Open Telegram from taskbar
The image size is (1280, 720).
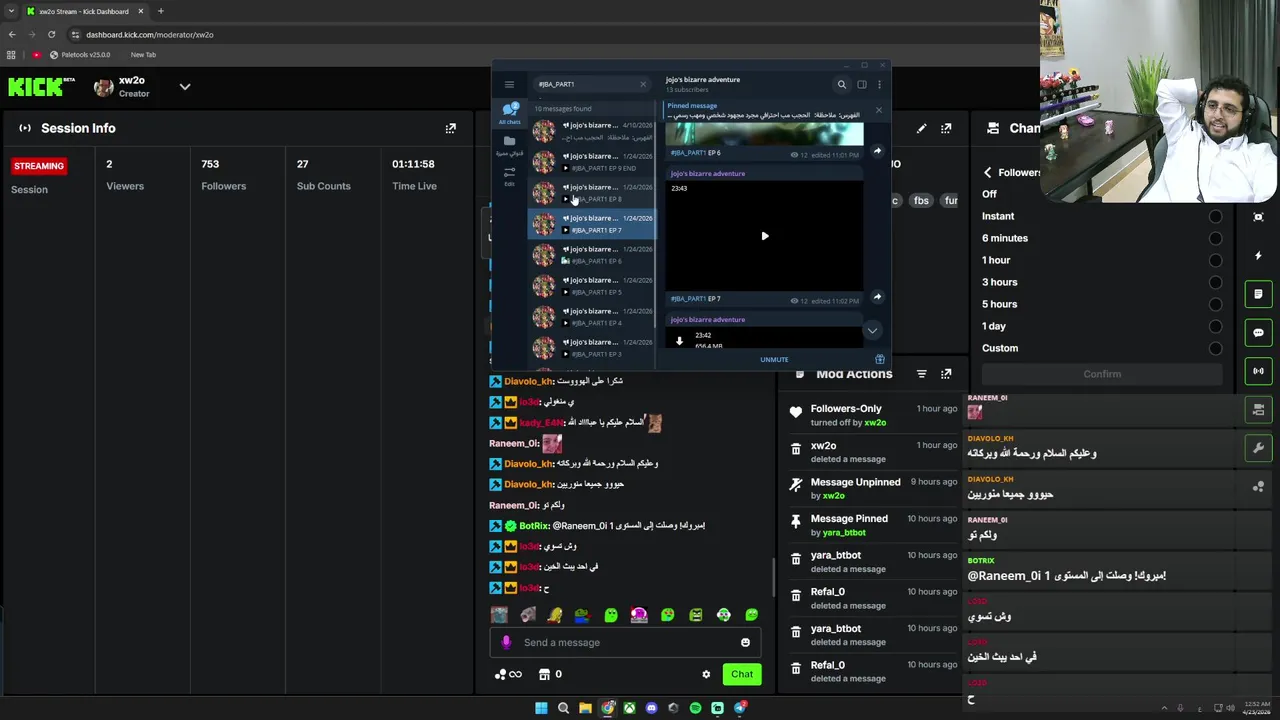point(739,708)
